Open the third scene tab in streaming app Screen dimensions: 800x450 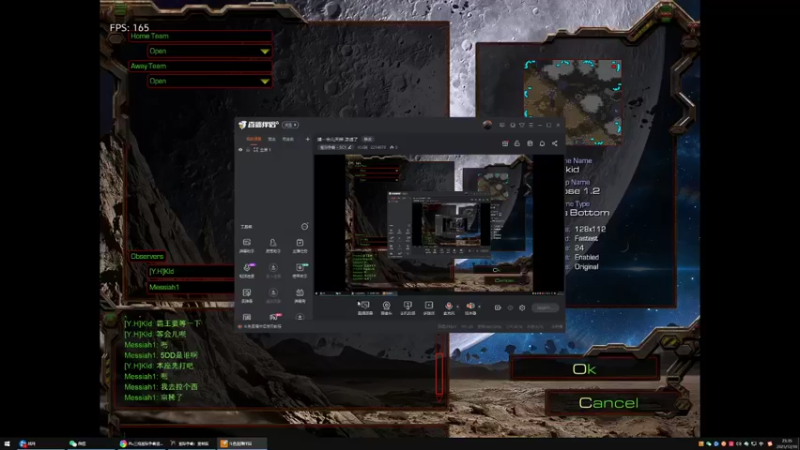click(x=288, y=139)
